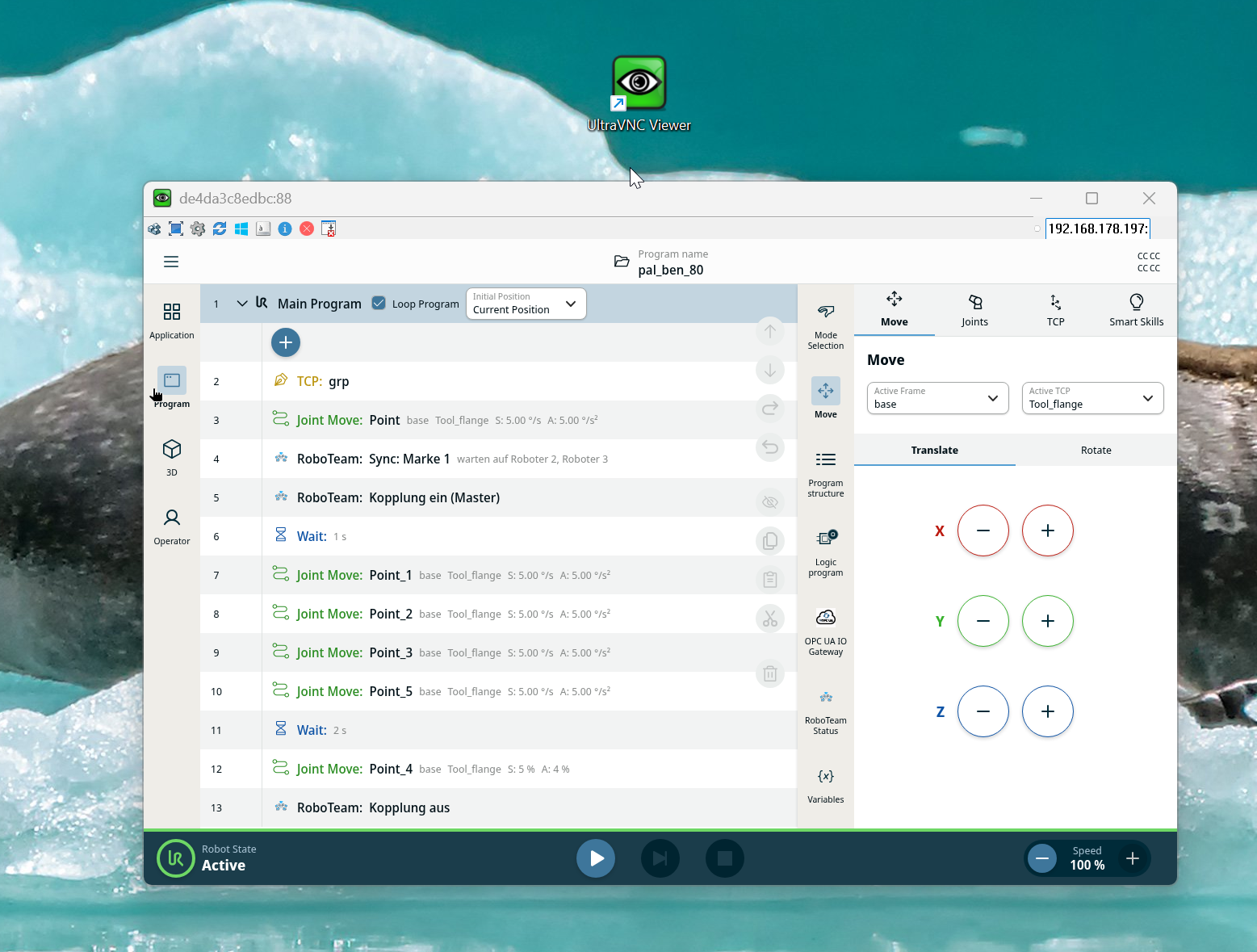Click the undo arrow icon

[770, 447]
